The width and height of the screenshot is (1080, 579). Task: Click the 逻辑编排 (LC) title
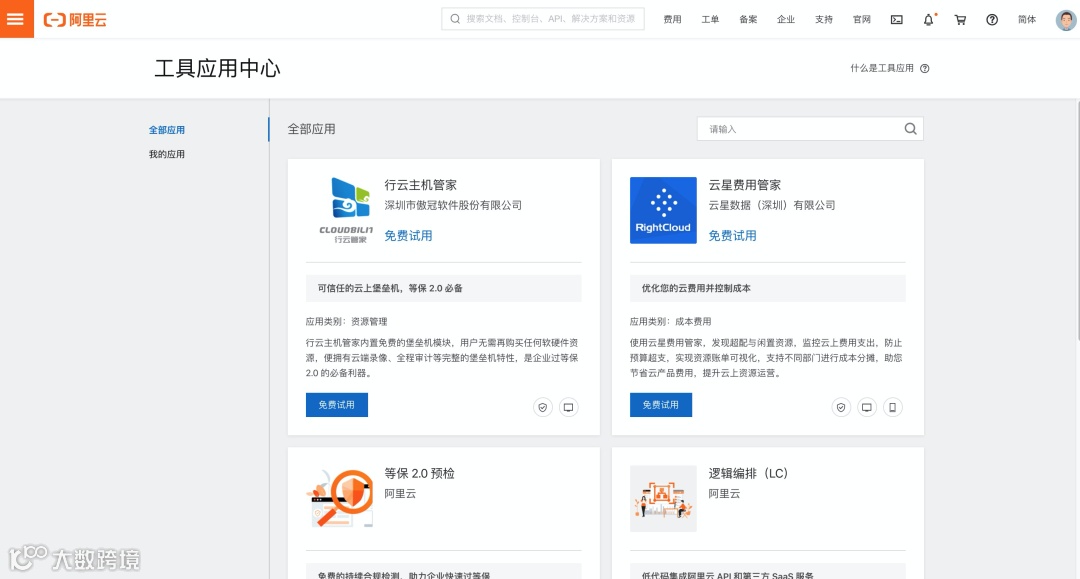[x=748, y=474]
